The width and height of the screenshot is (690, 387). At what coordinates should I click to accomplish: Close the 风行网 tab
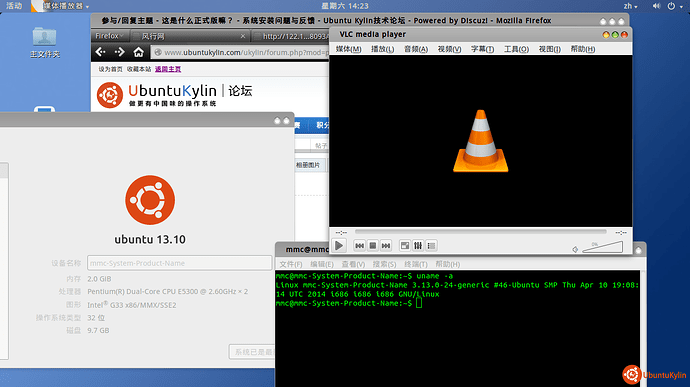click(243, 36)
